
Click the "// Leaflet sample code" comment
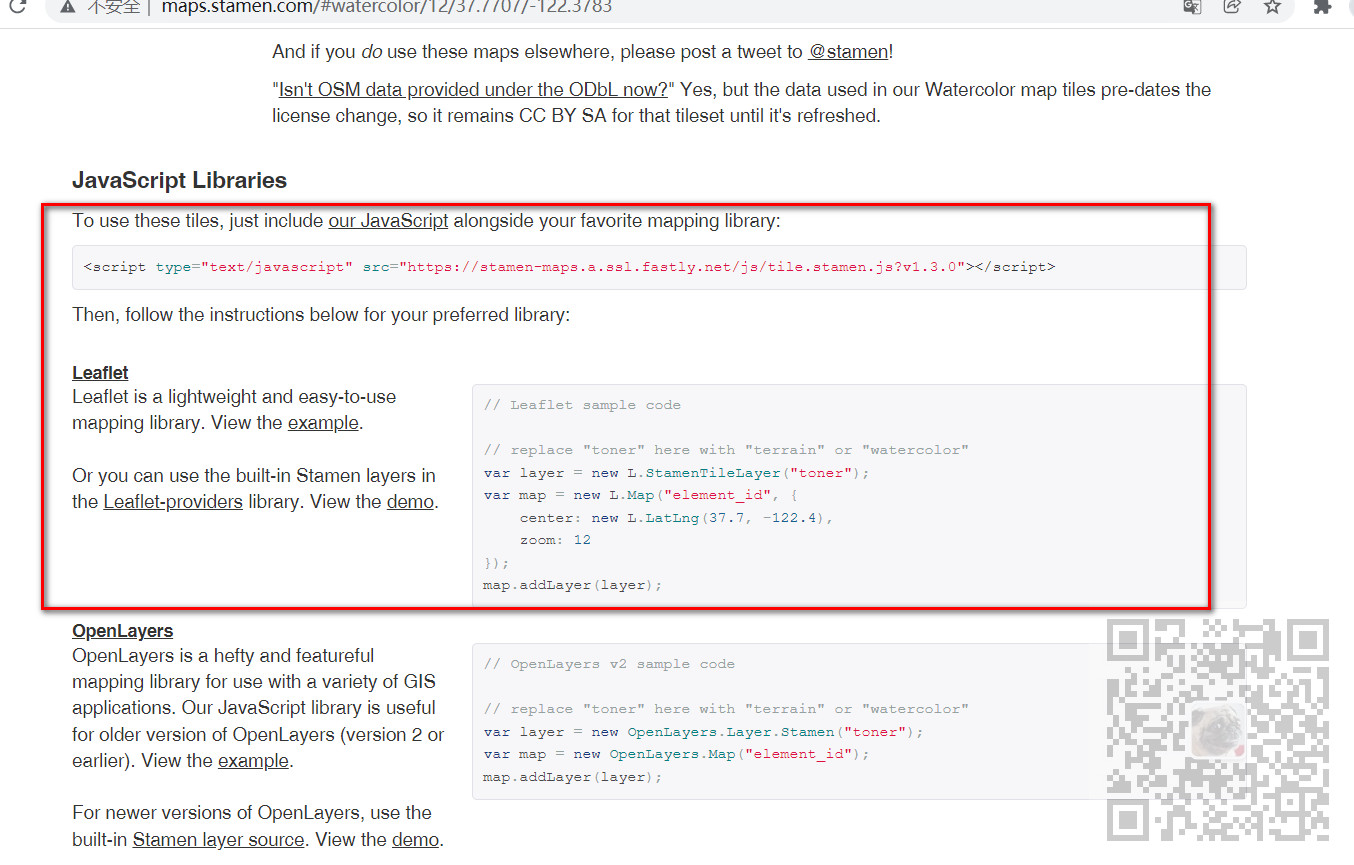pyautogui.click(x=582, y=405)
